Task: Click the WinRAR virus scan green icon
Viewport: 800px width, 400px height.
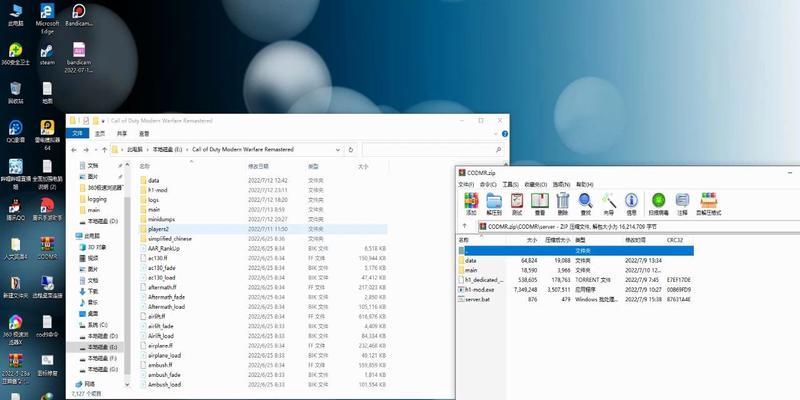Action: point(659,201)
